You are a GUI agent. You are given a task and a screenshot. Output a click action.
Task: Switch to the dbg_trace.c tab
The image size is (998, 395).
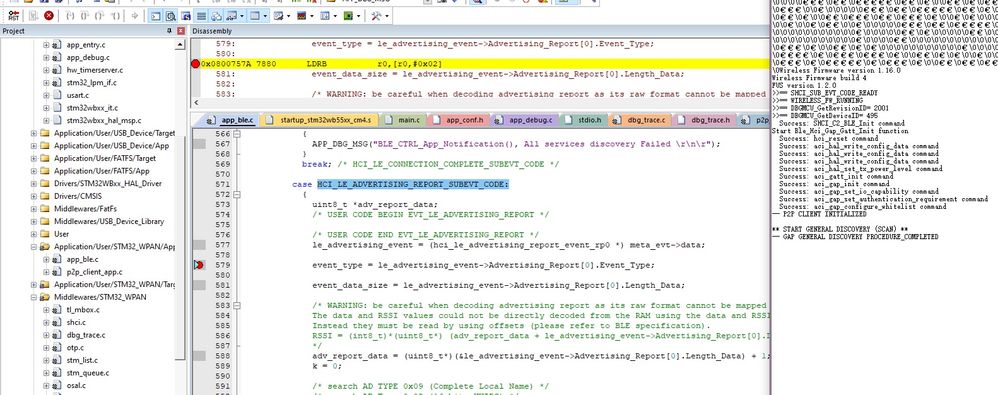[x=640, y=120]
